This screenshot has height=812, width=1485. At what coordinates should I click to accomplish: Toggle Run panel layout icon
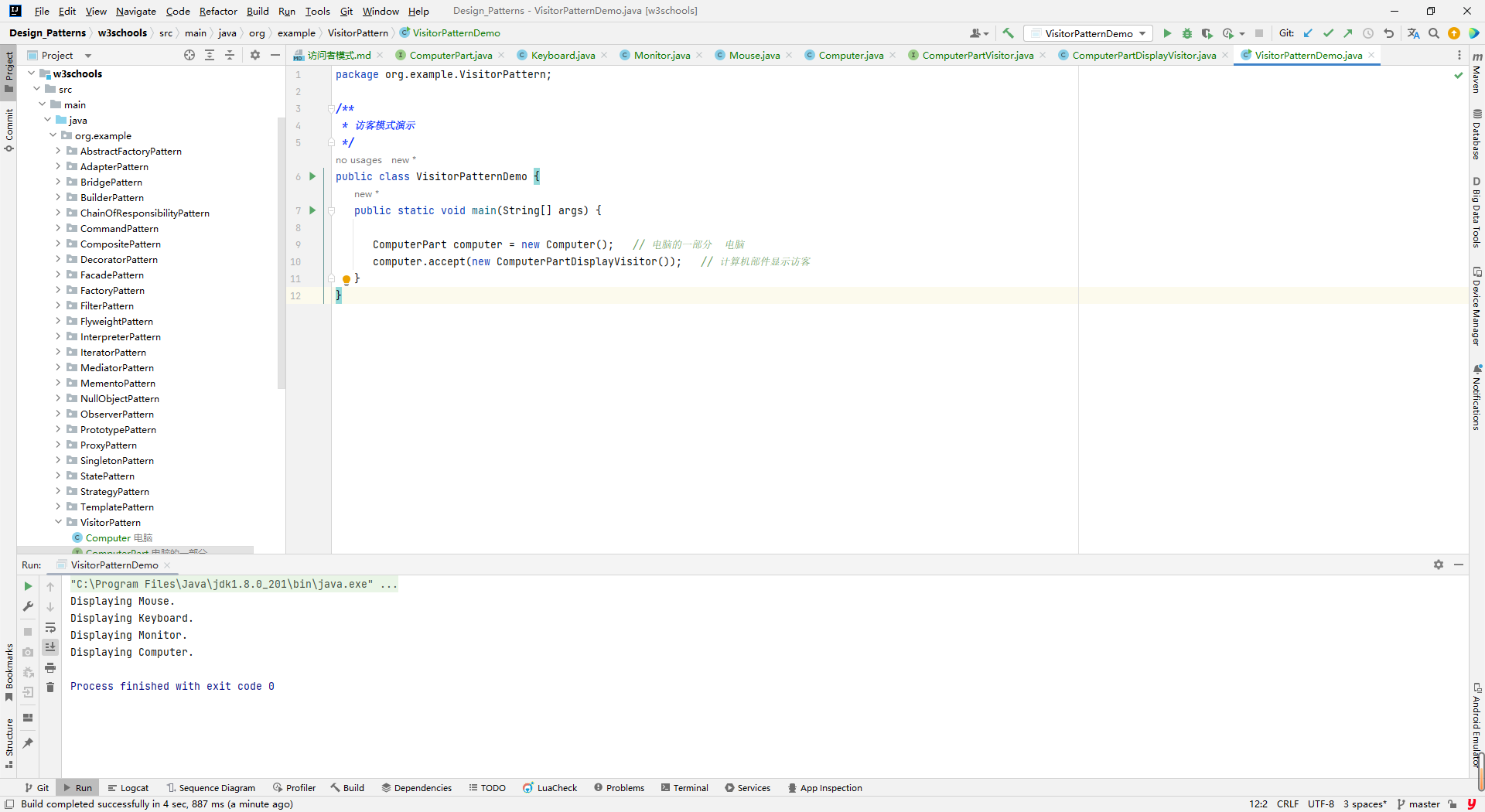pyautogui.click(x=28, y=718)
